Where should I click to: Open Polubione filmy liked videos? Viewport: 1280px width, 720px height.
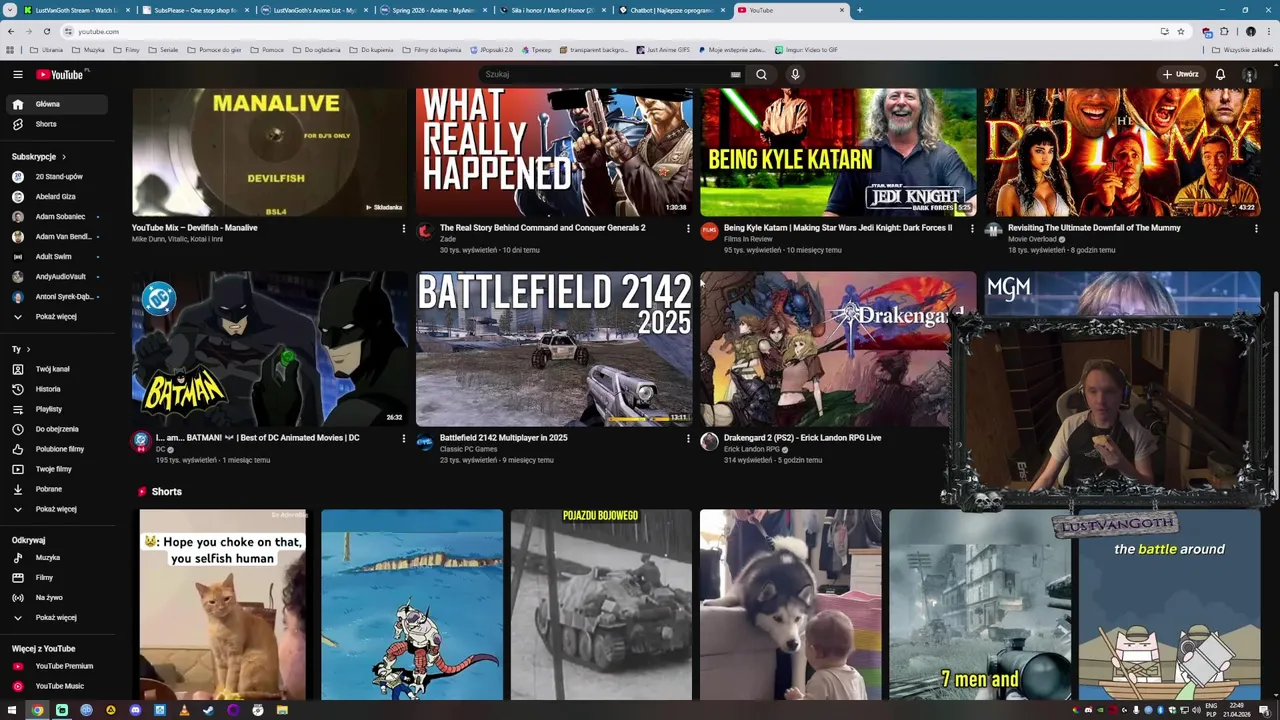pos(59,449)
